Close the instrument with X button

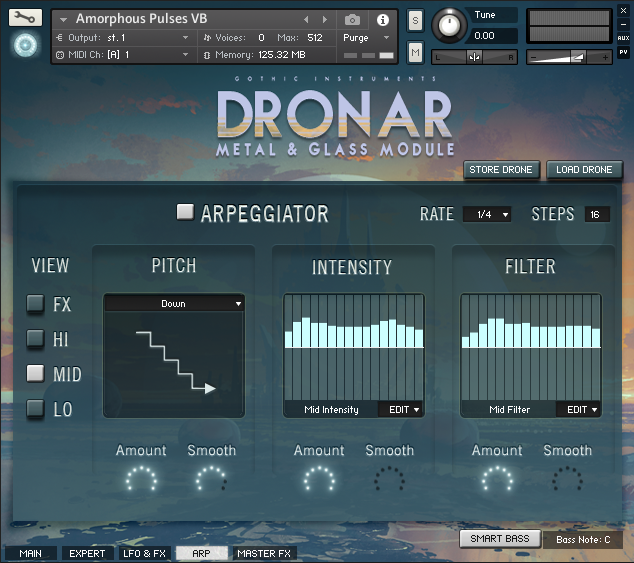tap(623, 11)
